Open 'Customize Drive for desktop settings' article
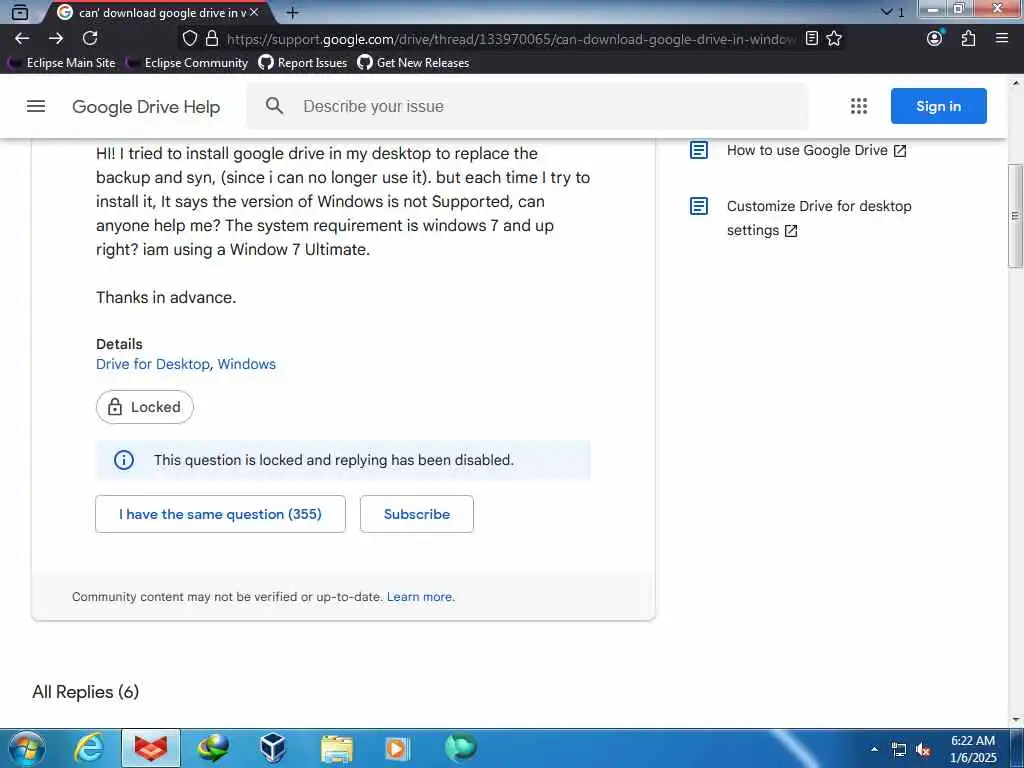Viewport: 1024px width, 768px height. pyautogui.click(x=819, y=218)
